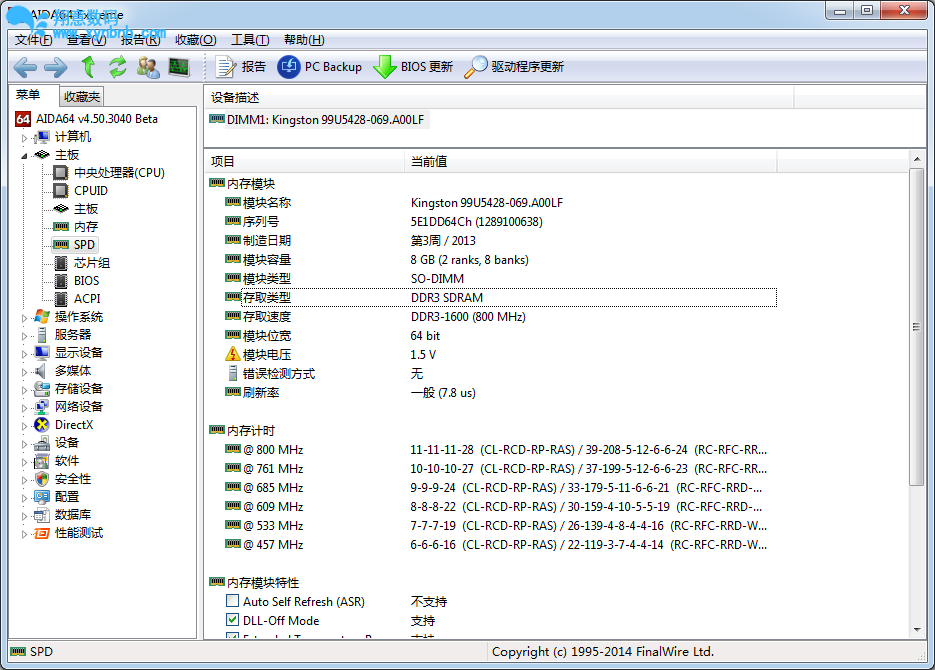Select SPD in the tree
The image size is (935, 670).
pyautogui.click(x=75, y=244)
